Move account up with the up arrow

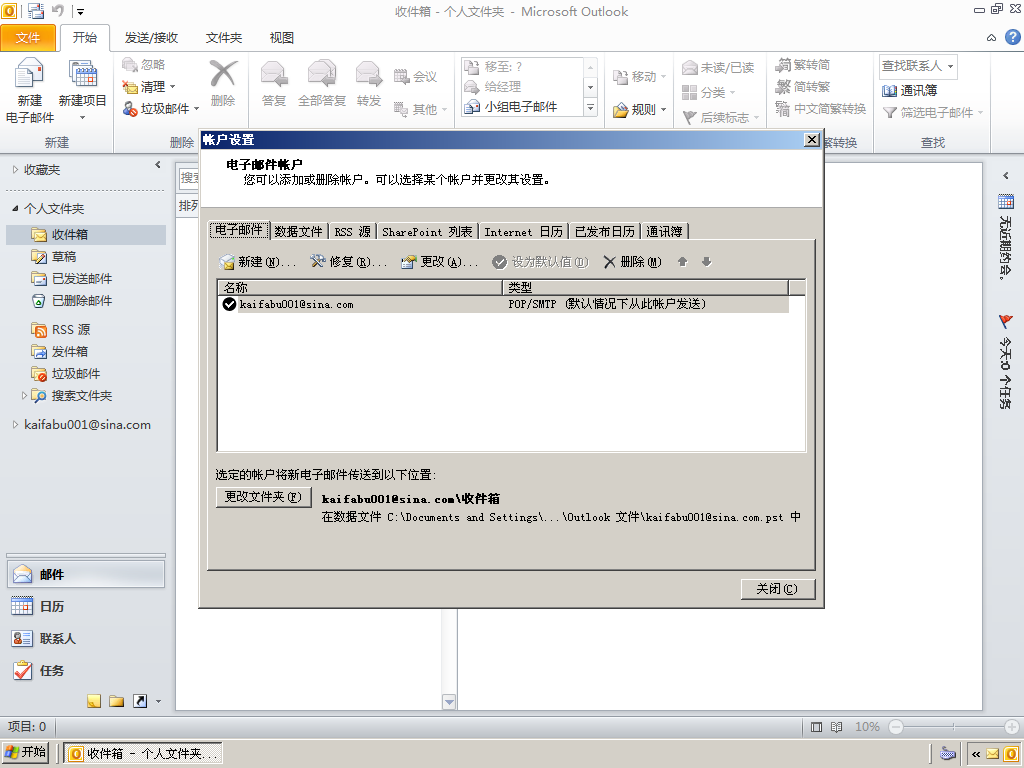pos(682,262)
